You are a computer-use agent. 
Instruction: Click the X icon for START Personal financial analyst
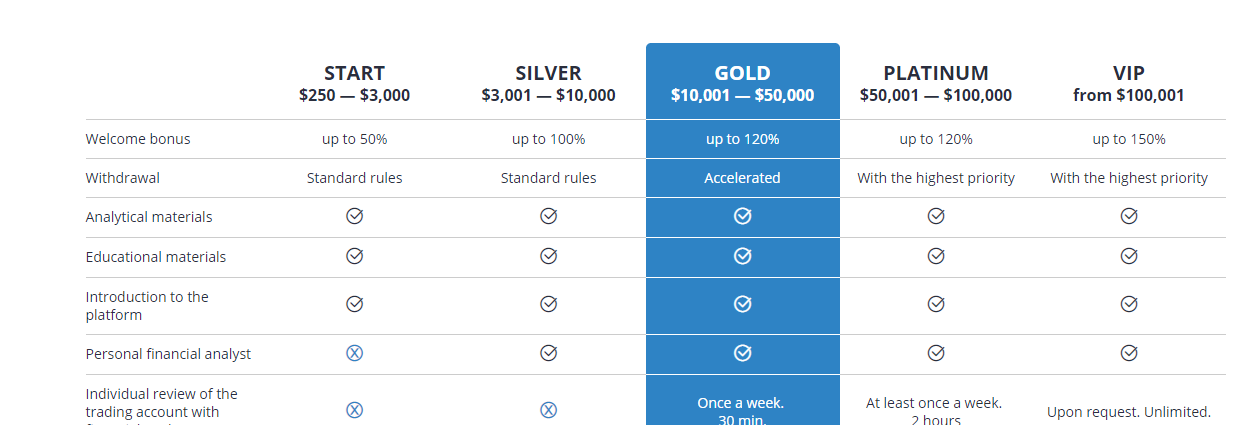[354, 353]
